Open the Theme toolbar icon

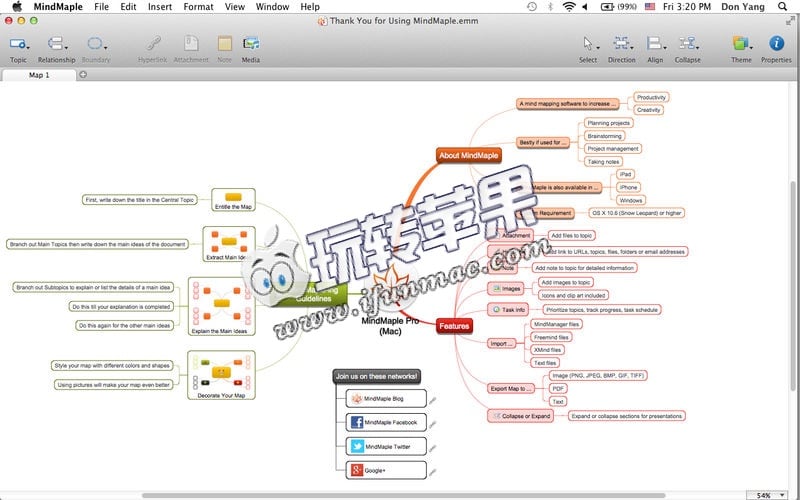coord(740,44)
